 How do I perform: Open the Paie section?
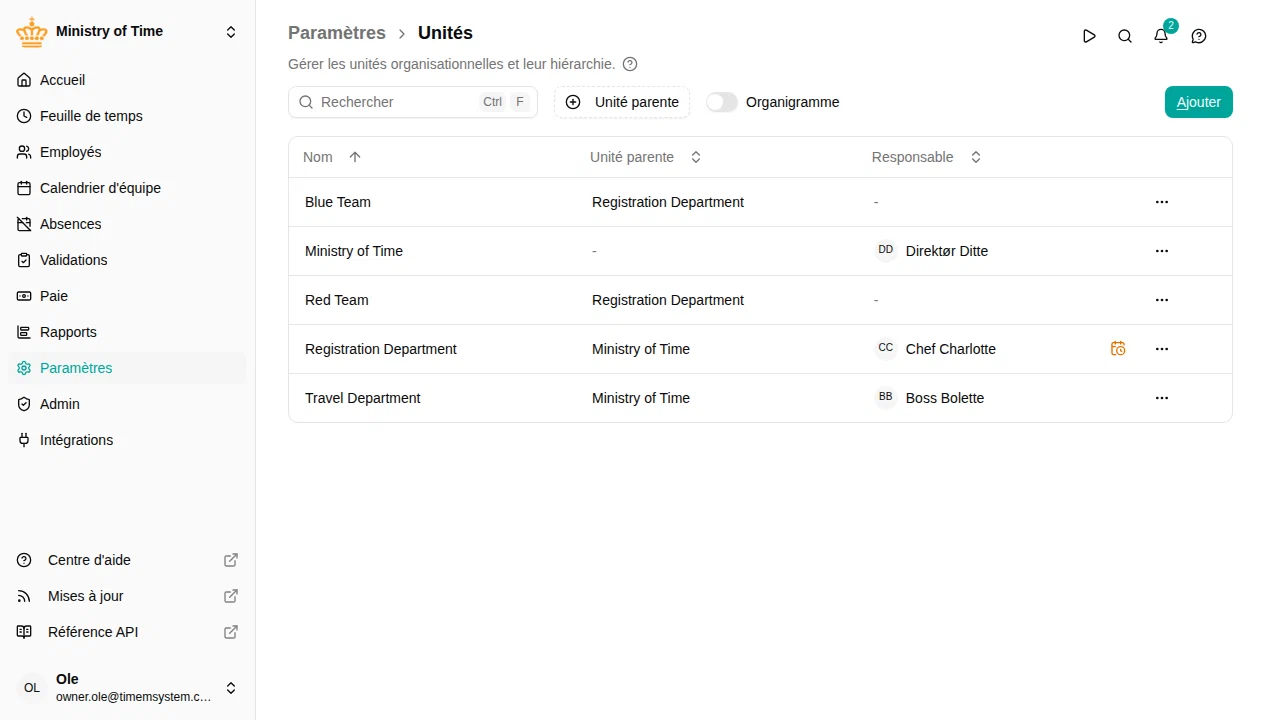point(127,296)
